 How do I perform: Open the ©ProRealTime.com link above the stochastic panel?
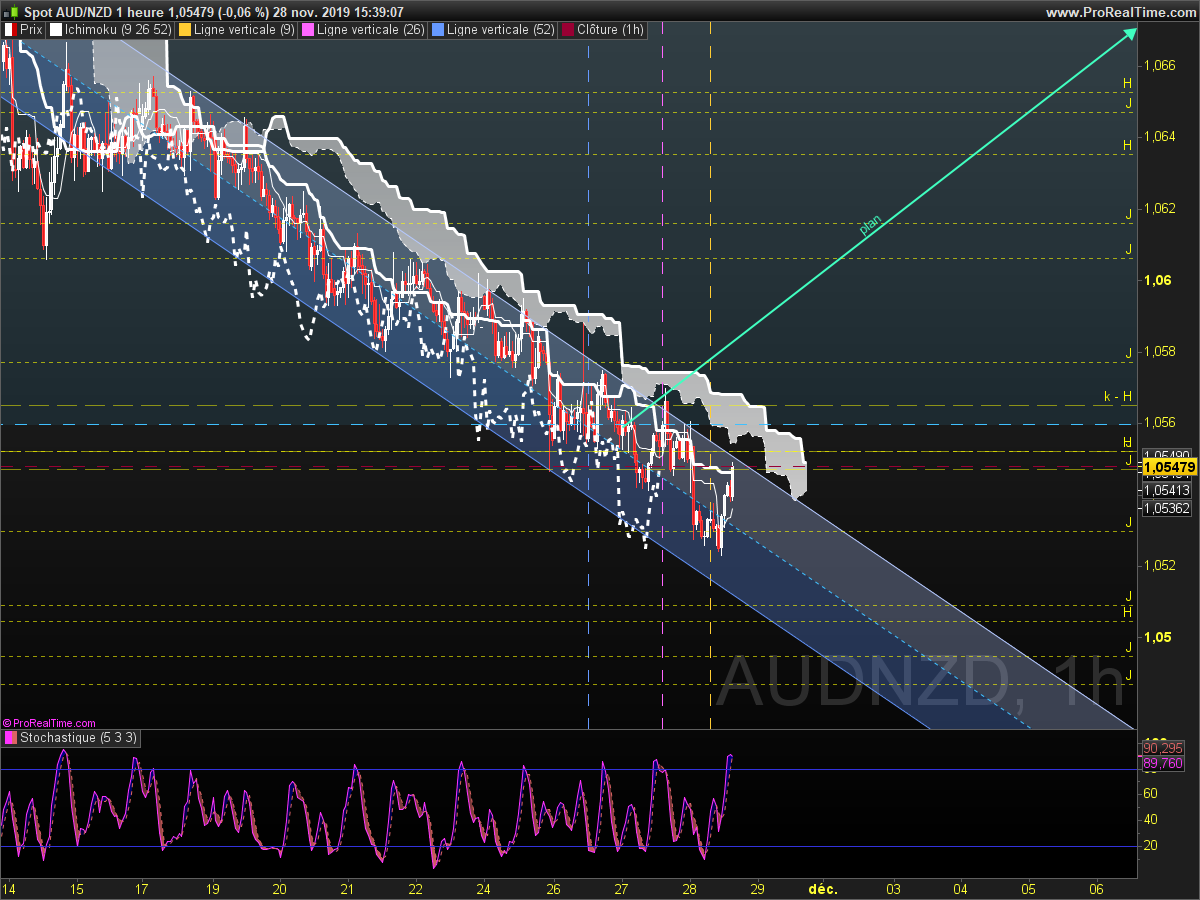click(x=49, y=722)
